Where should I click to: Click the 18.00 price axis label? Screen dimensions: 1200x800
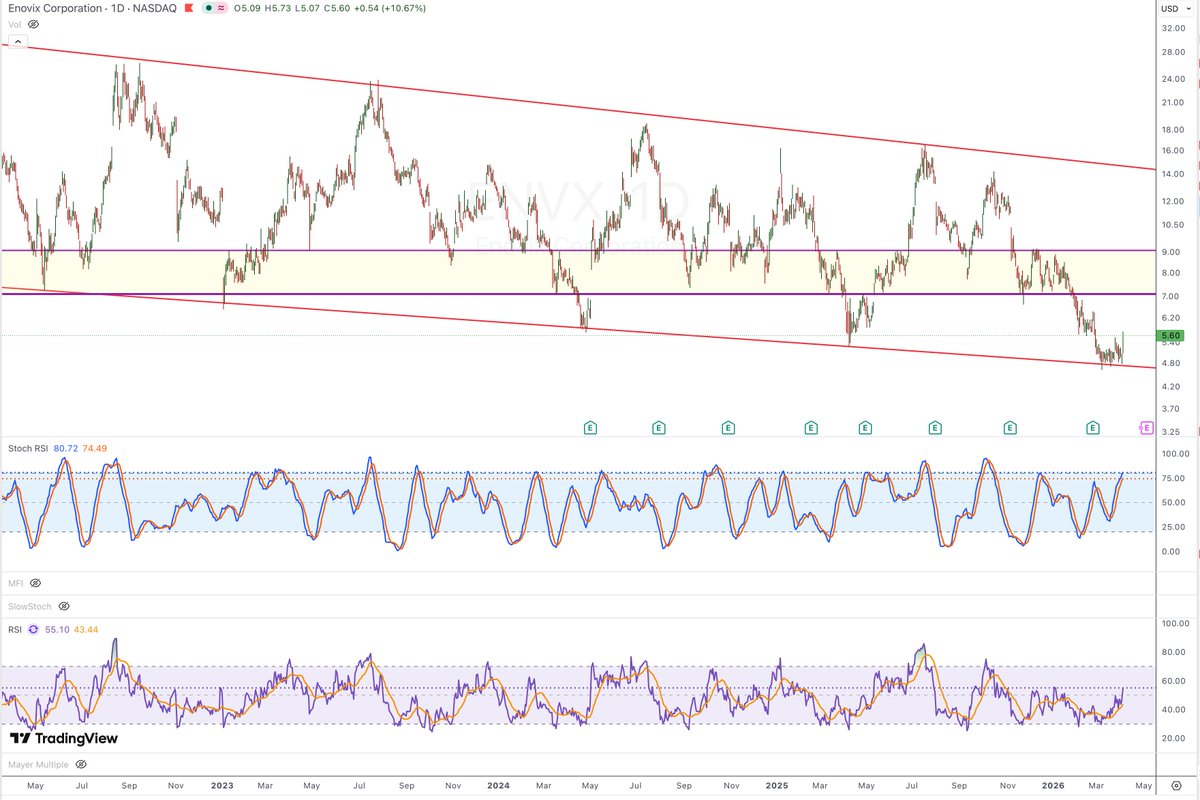pyautogui.click(x=1173, y=130)
